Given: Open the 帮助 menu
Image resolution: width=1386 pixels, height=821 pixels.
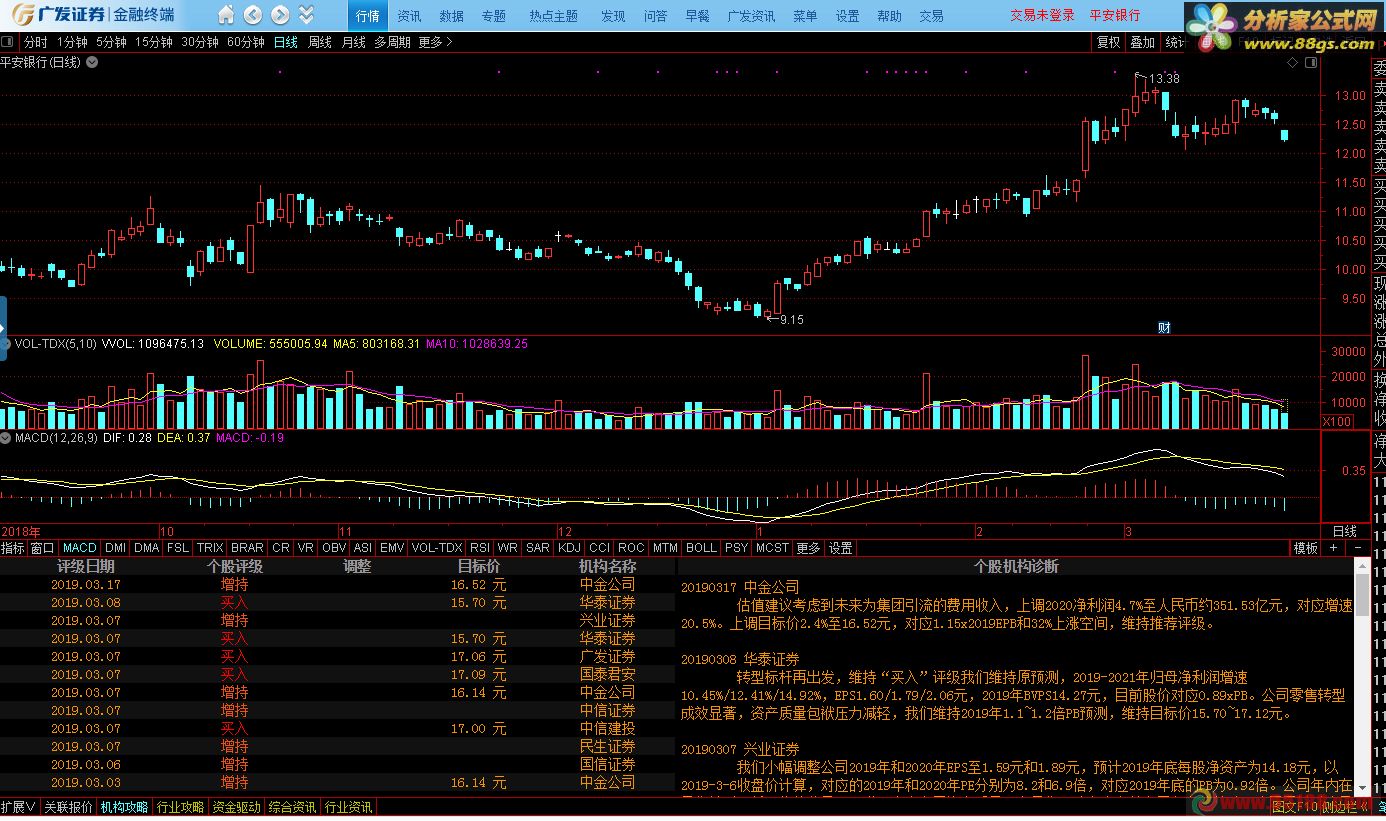Looking at the screenshot, I should point(889,16).
